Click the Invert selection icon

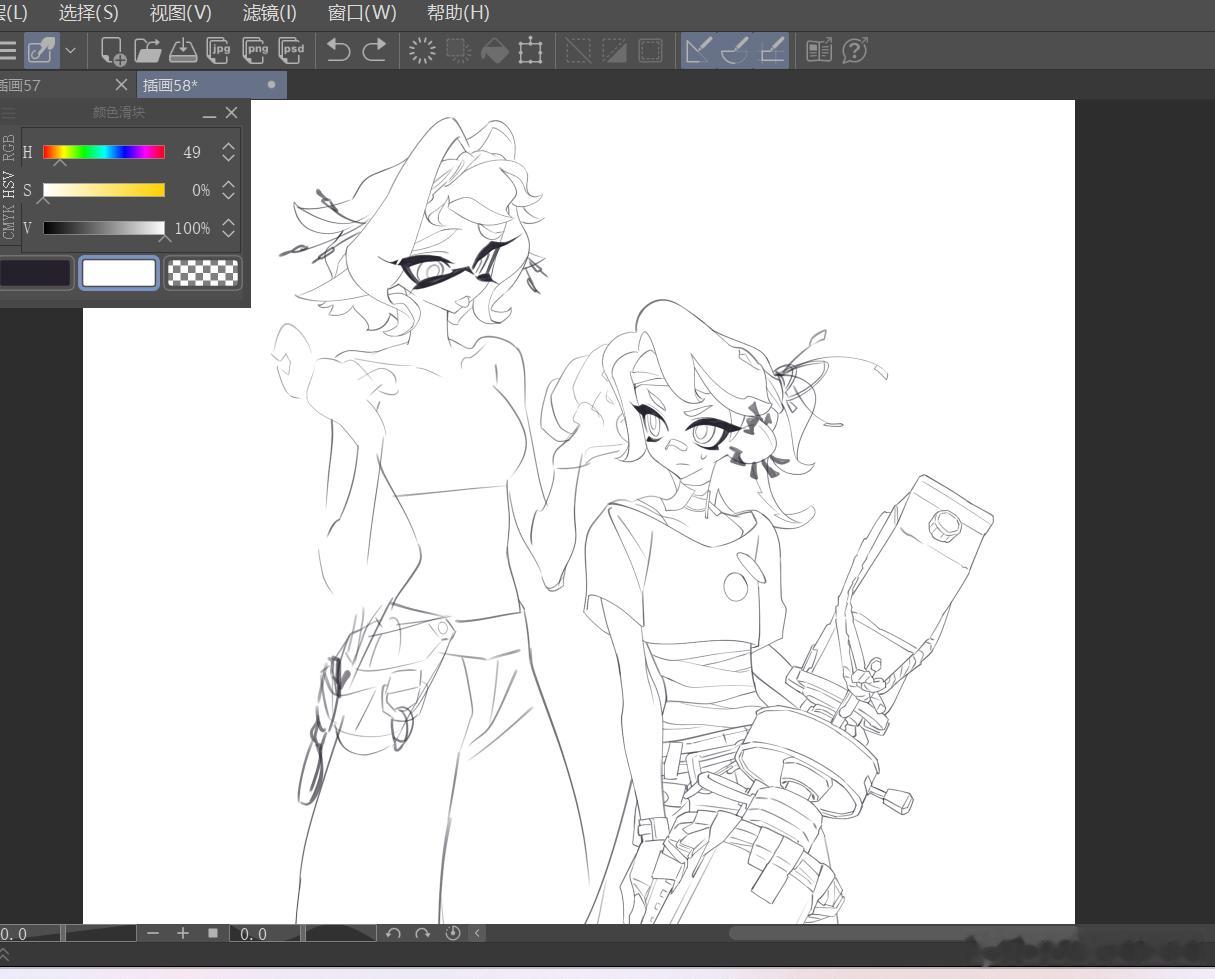(x=615, y=50)
